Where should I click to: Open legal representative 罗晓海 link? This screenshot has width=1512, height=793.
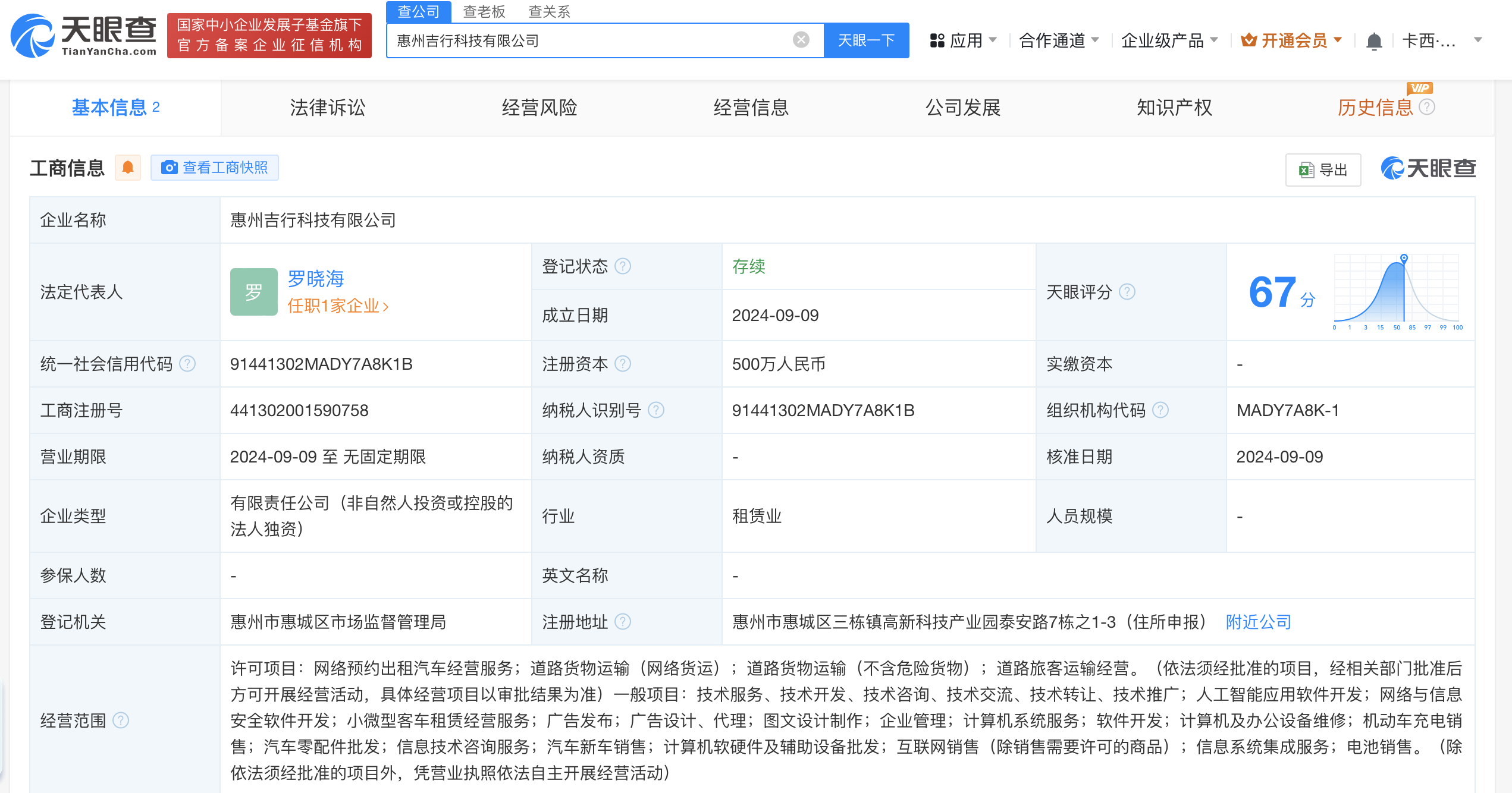point(316,278)
